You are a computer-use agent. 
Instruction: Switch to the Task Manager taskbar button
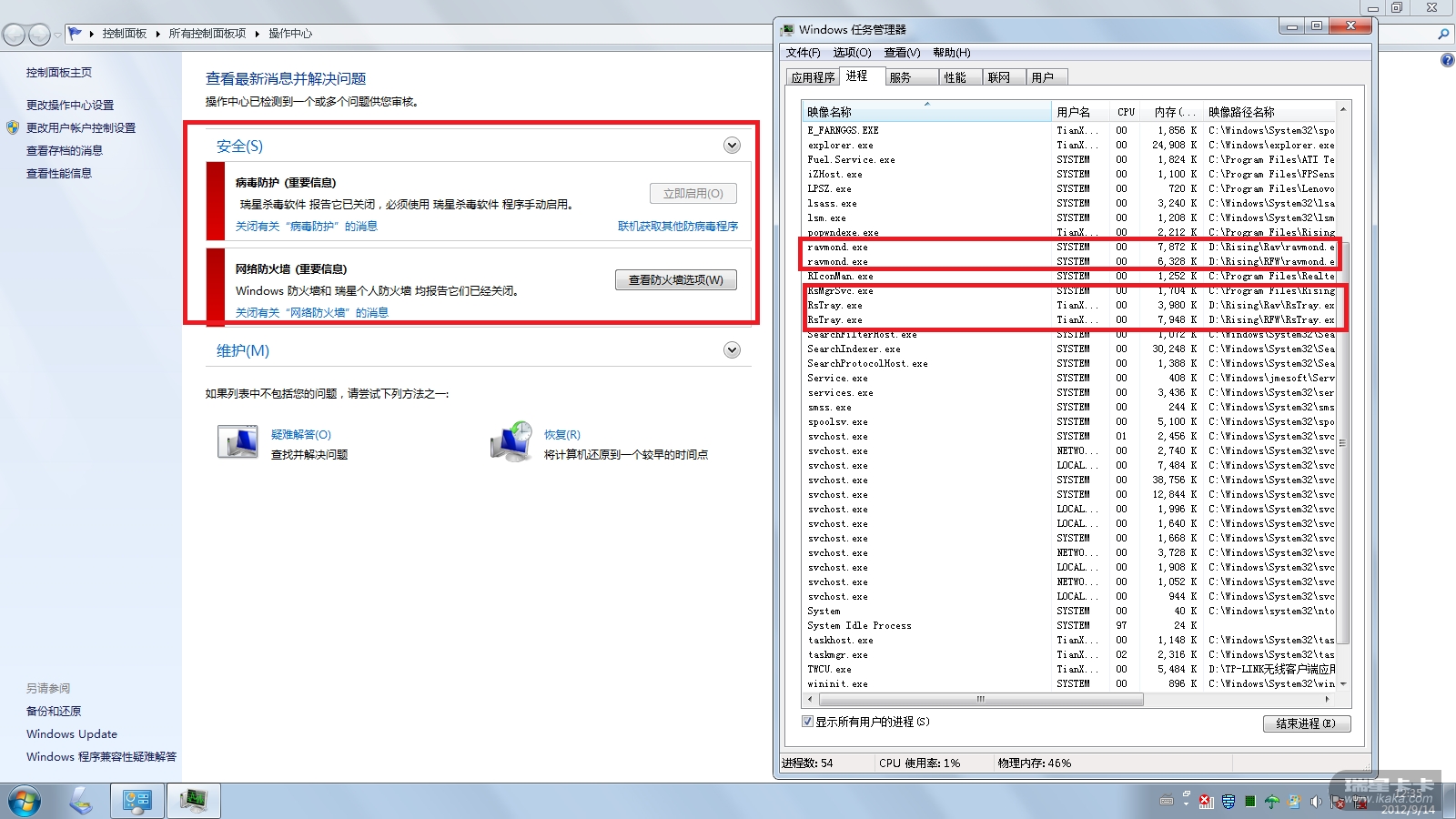tap(194, 801)
